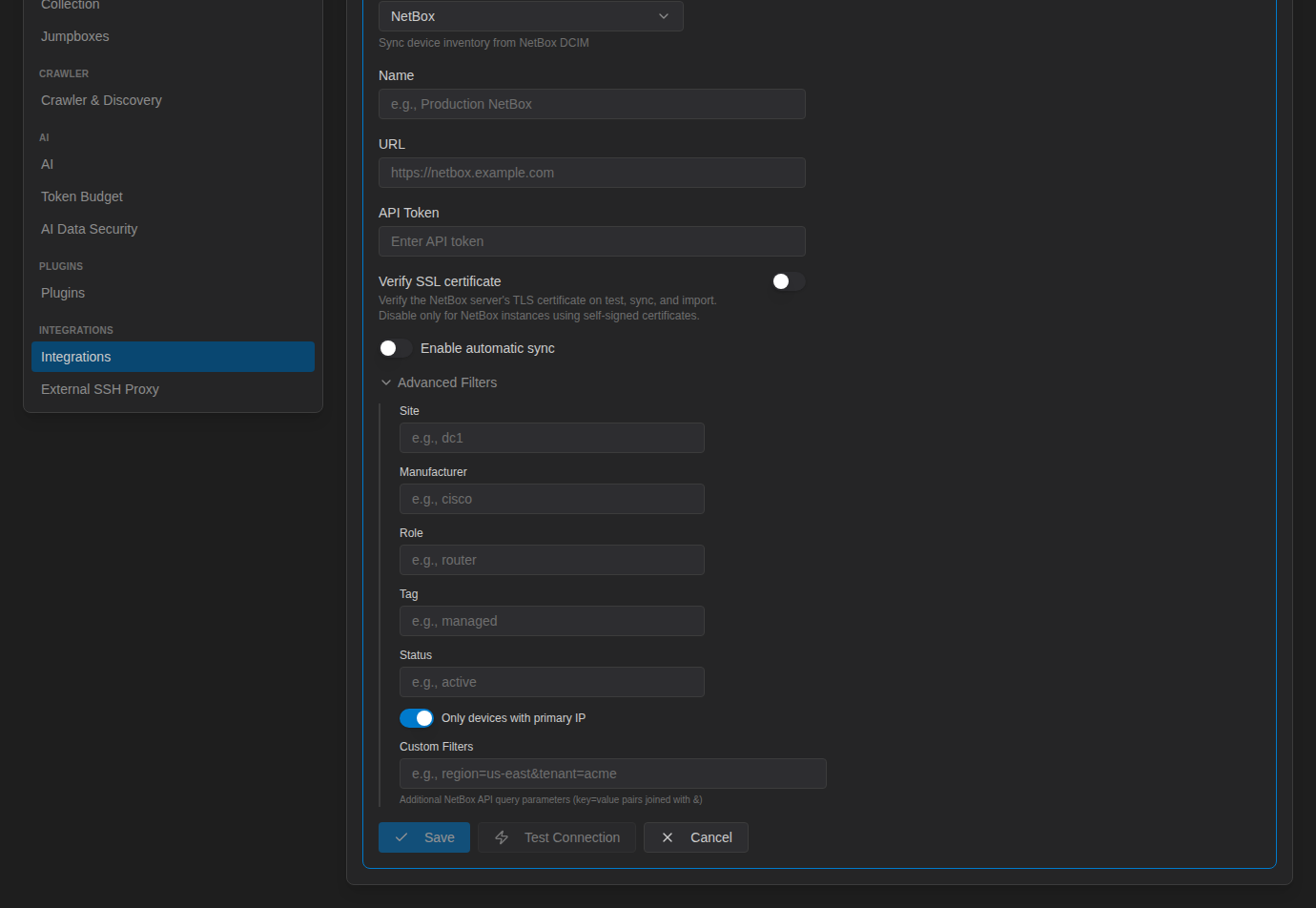Click the lightning bolt Test Connection icon
Screen dimensions: 1316x908
pos(502,837)
